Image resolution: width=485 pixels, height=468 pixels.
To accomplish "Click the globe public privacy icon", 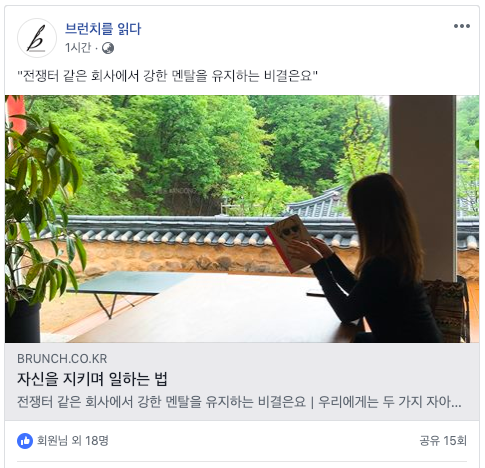I will [108, 48].
